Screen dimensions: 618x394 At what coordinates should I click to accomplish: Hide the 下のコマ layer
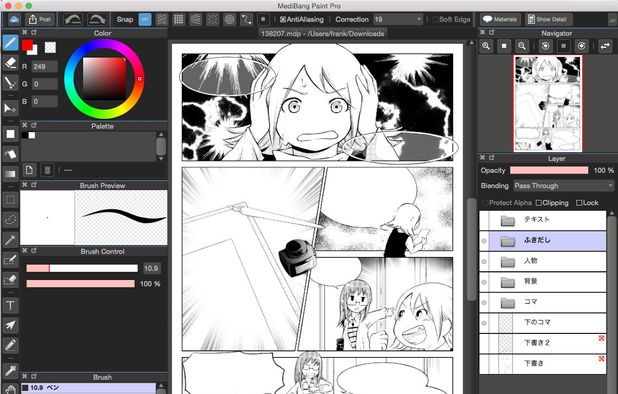point(484,323)
